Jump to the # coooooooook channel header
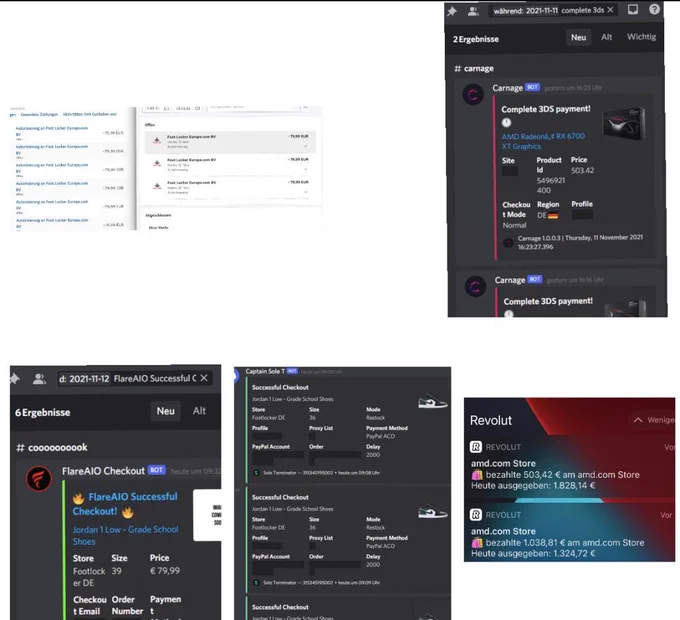Screen dimensions: 680x620 click(x=52, y=447)
